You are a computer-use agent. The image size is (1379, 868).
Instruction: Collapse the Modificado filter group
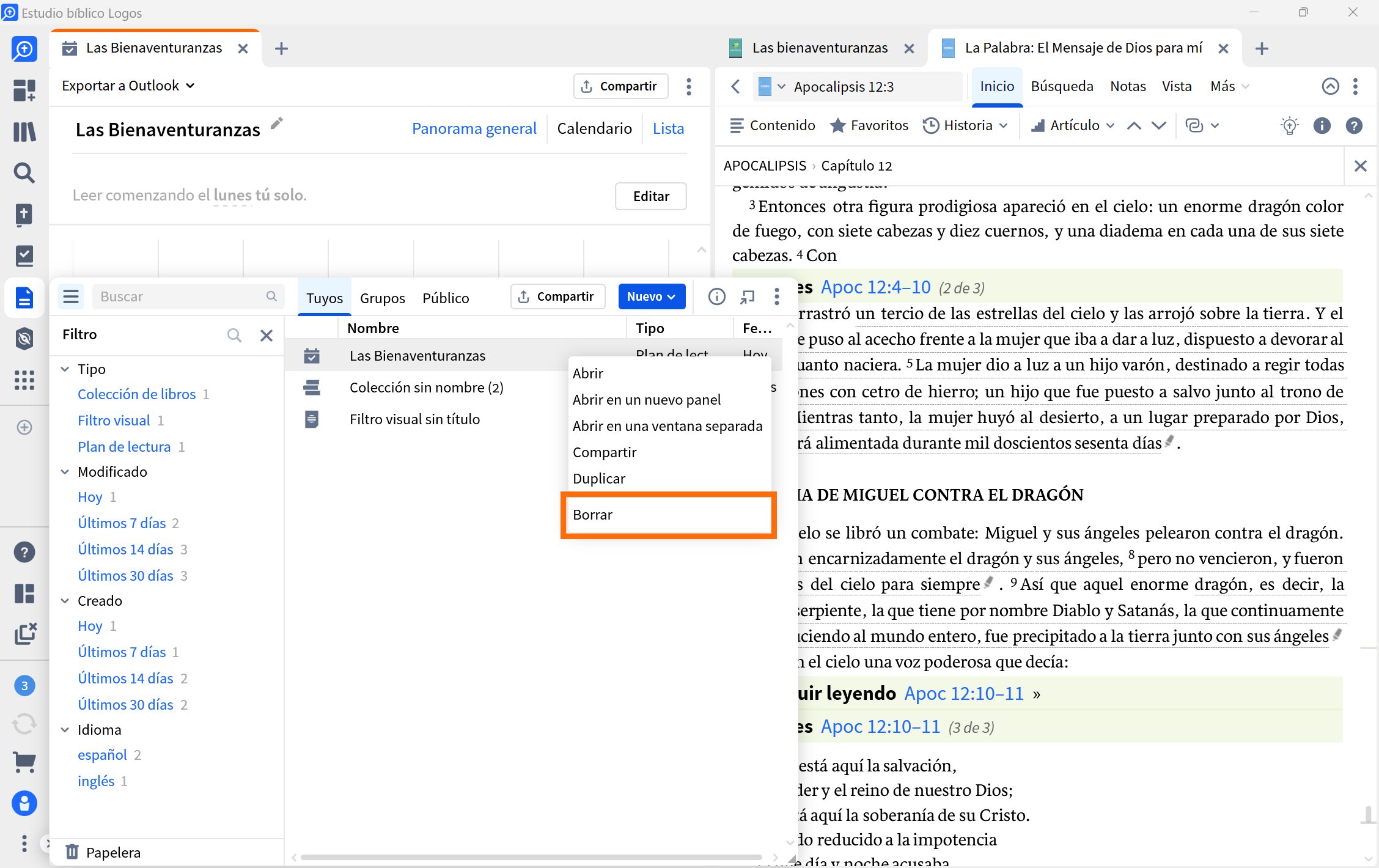tap(65, 472)
